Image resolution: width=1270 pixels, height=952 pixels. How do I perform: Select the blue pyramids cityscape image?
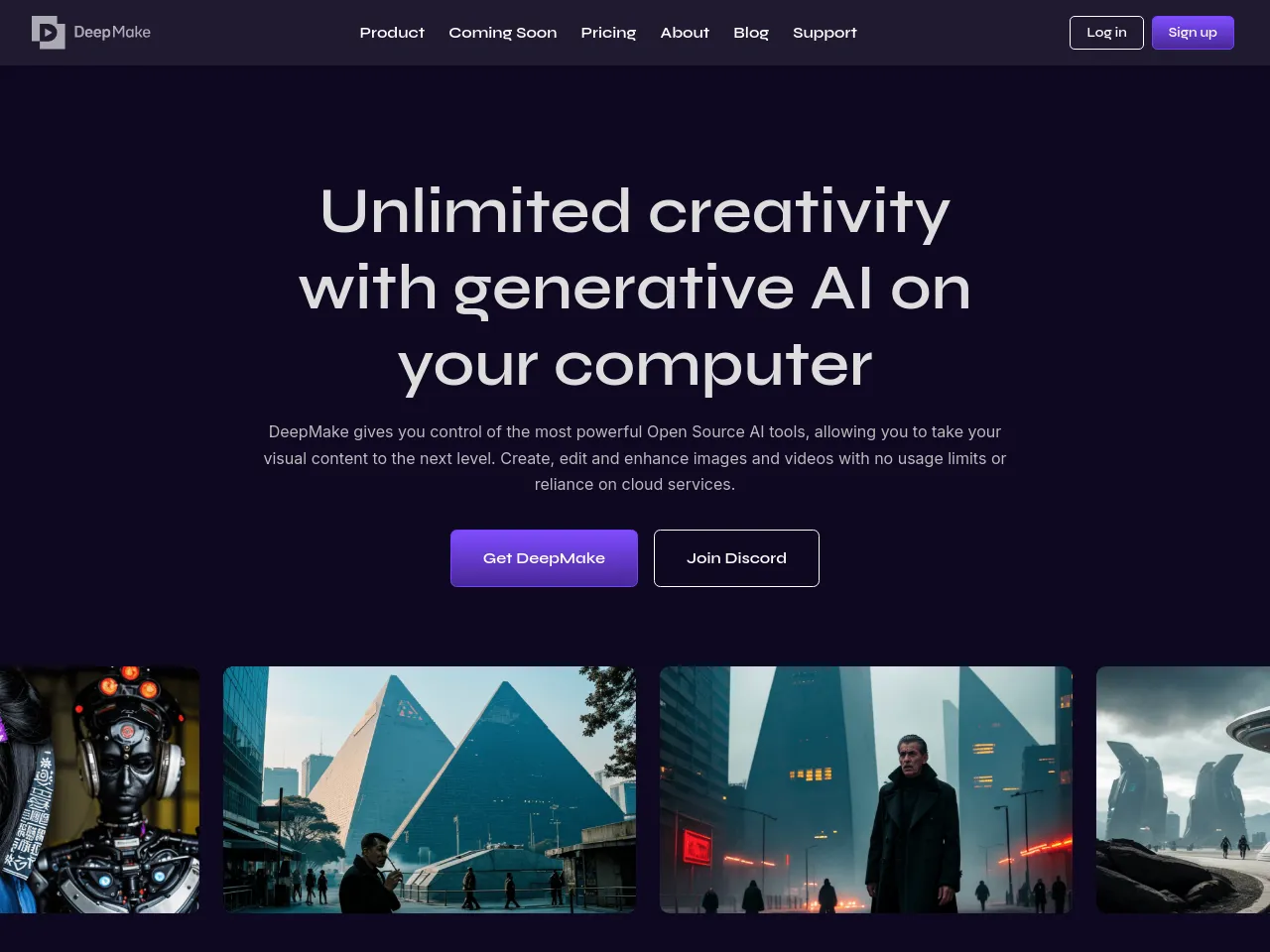coord(430,789)
